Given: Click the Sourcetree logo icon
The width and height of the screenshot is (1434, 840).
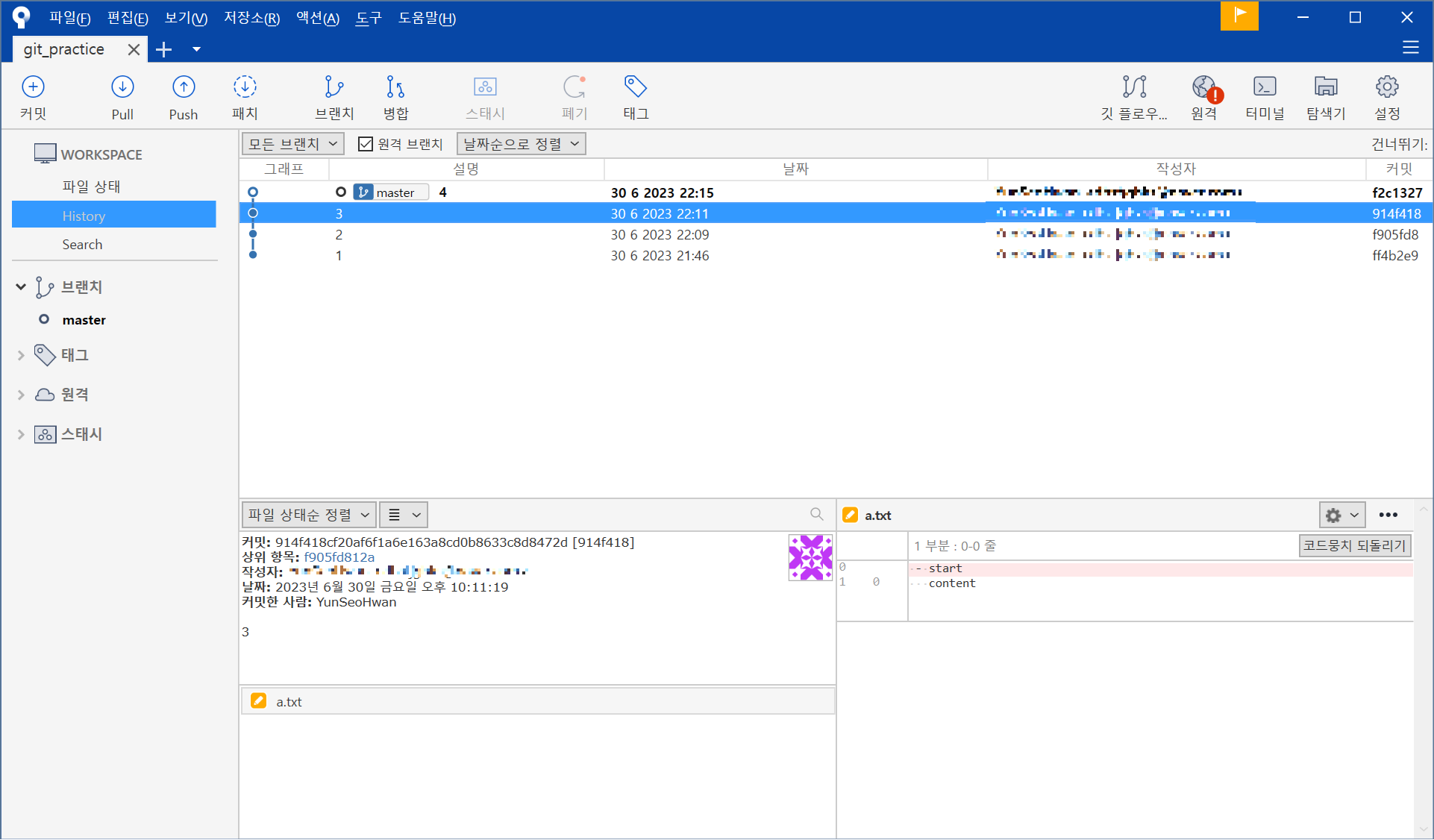Looking at the screenshot, I should pyautogui.click(x=22, y=16).
